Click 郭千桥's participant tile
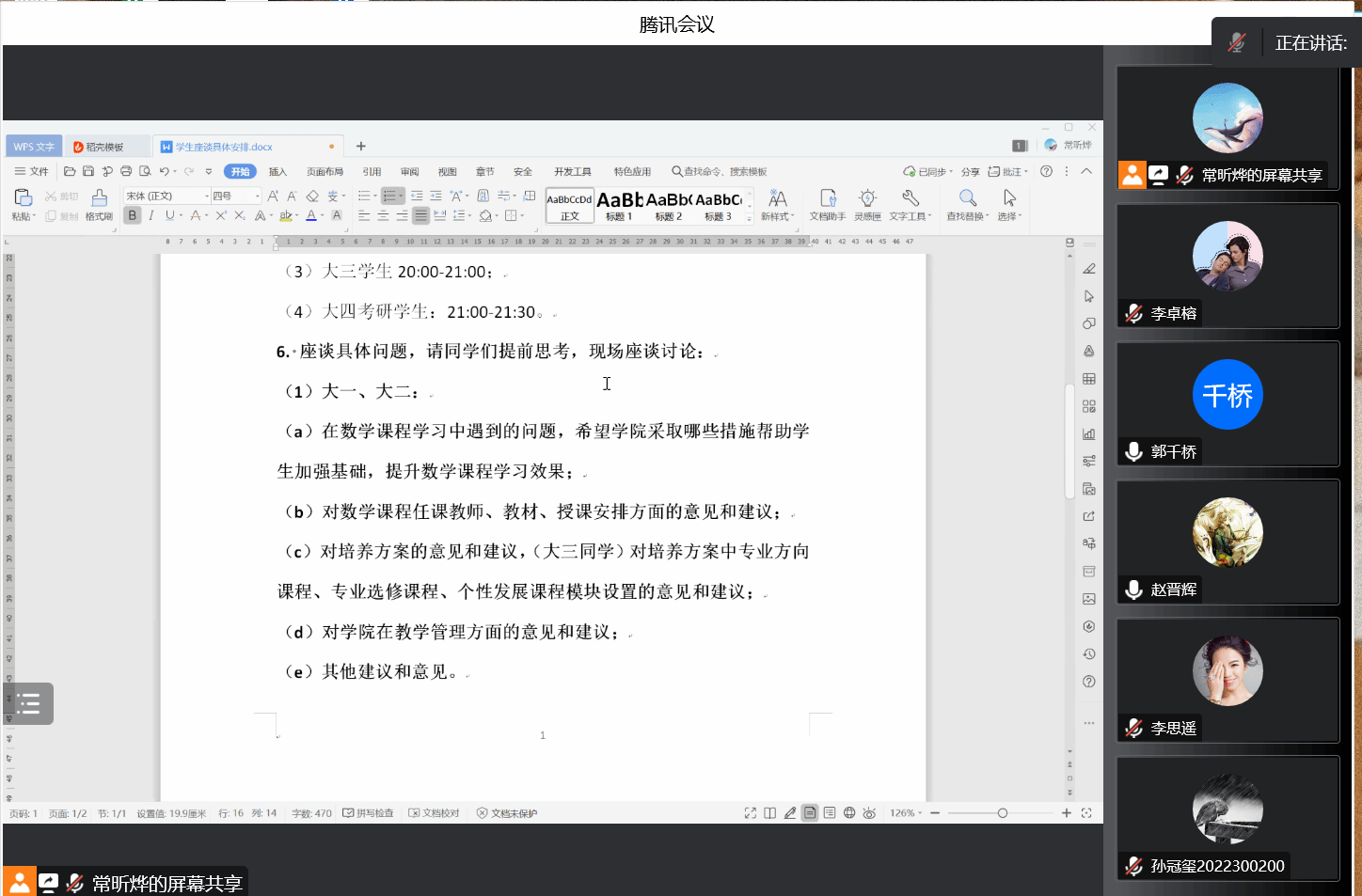The height and width of the screenshot is (896, 1362). [x=1227, y=403]
